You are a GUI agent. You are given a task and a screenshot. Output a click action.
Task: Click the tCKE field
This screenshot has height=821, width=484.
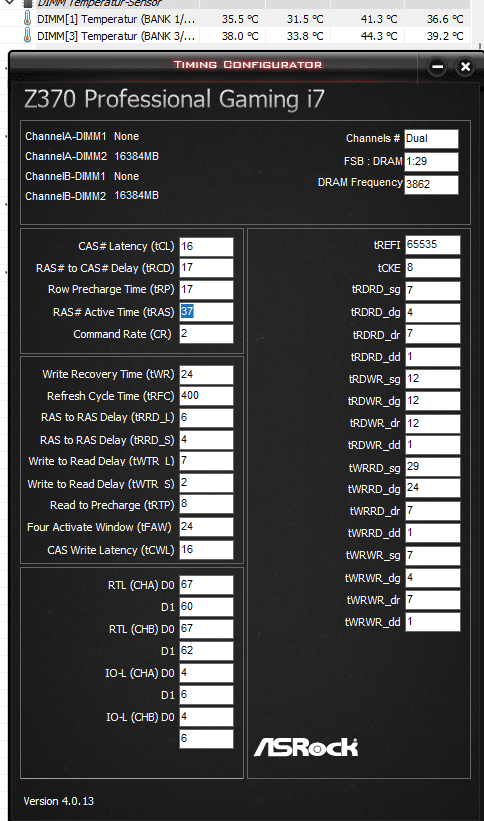[433, 268]
